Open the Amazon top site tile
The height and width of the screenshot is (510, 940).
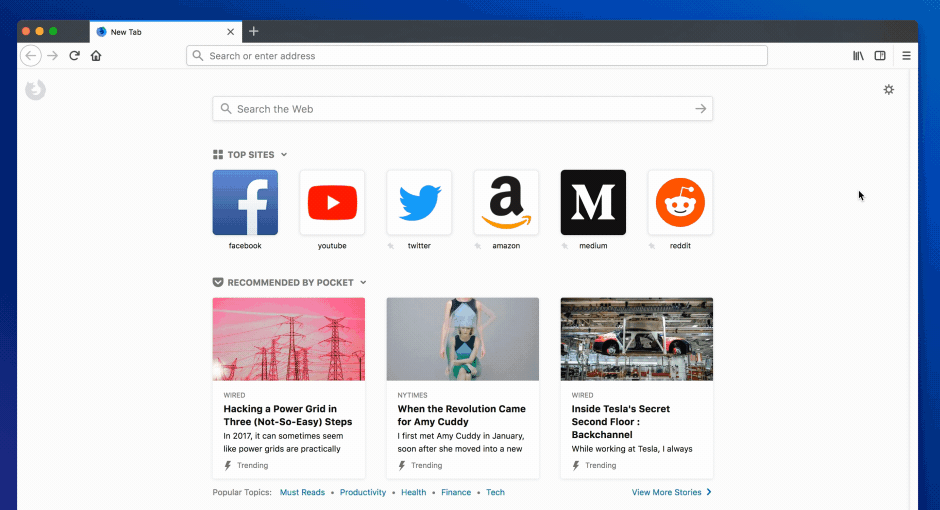[x=506, y=203]
